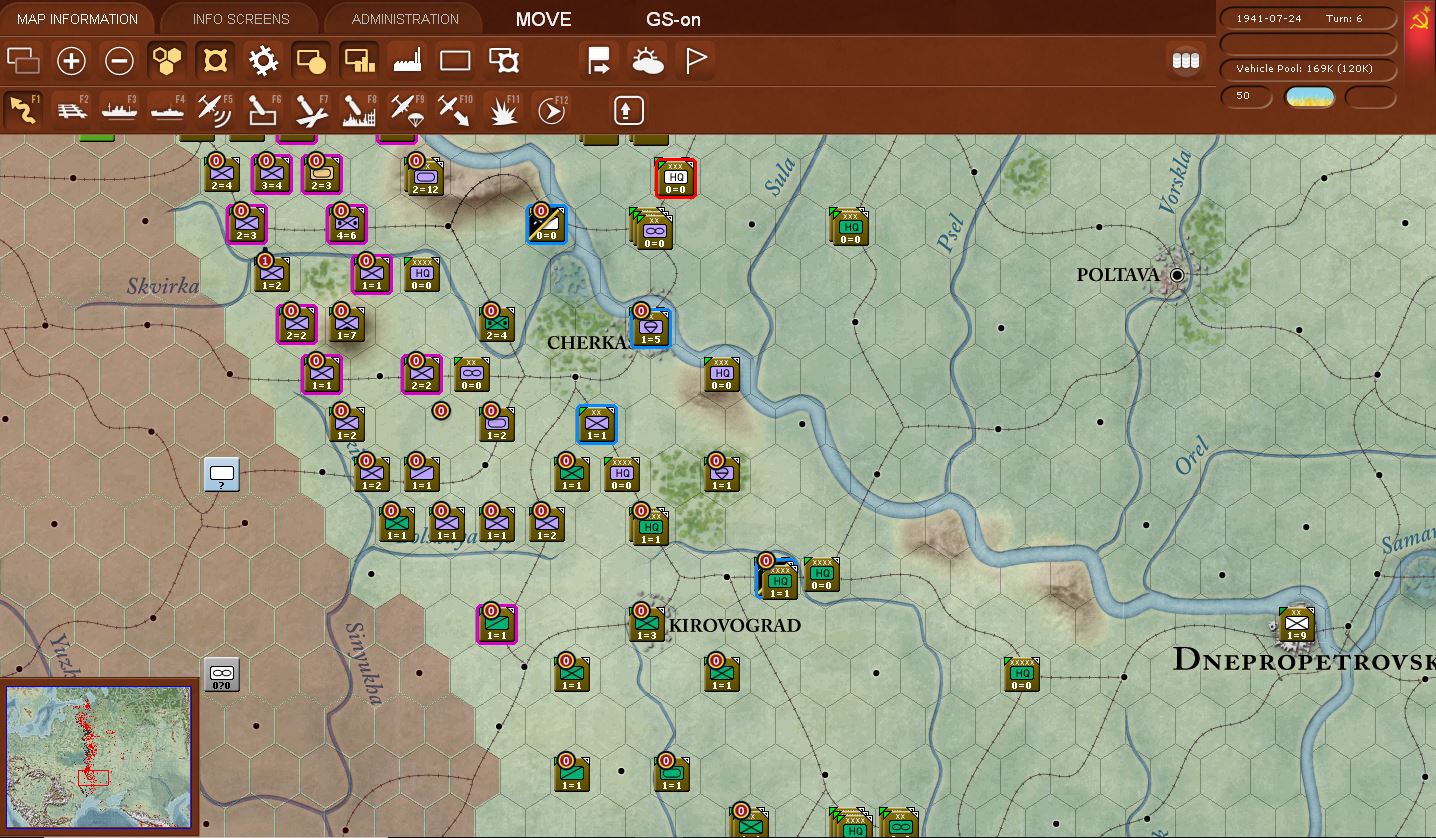The width and height of the screenshot is (1436, 838).
Task: Click the boxed up-arrow icon
Action: coord(627,109)
